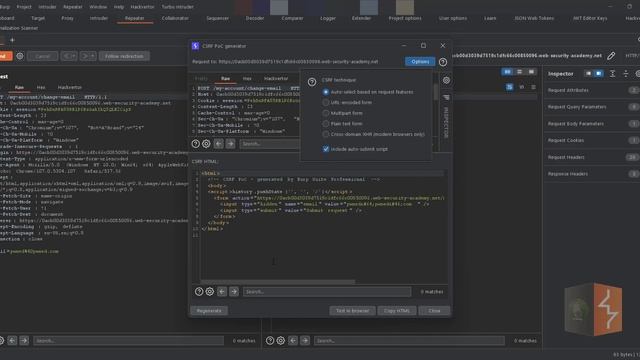
Task: Open the response panel hamburger menu icon
Action: 533,87
